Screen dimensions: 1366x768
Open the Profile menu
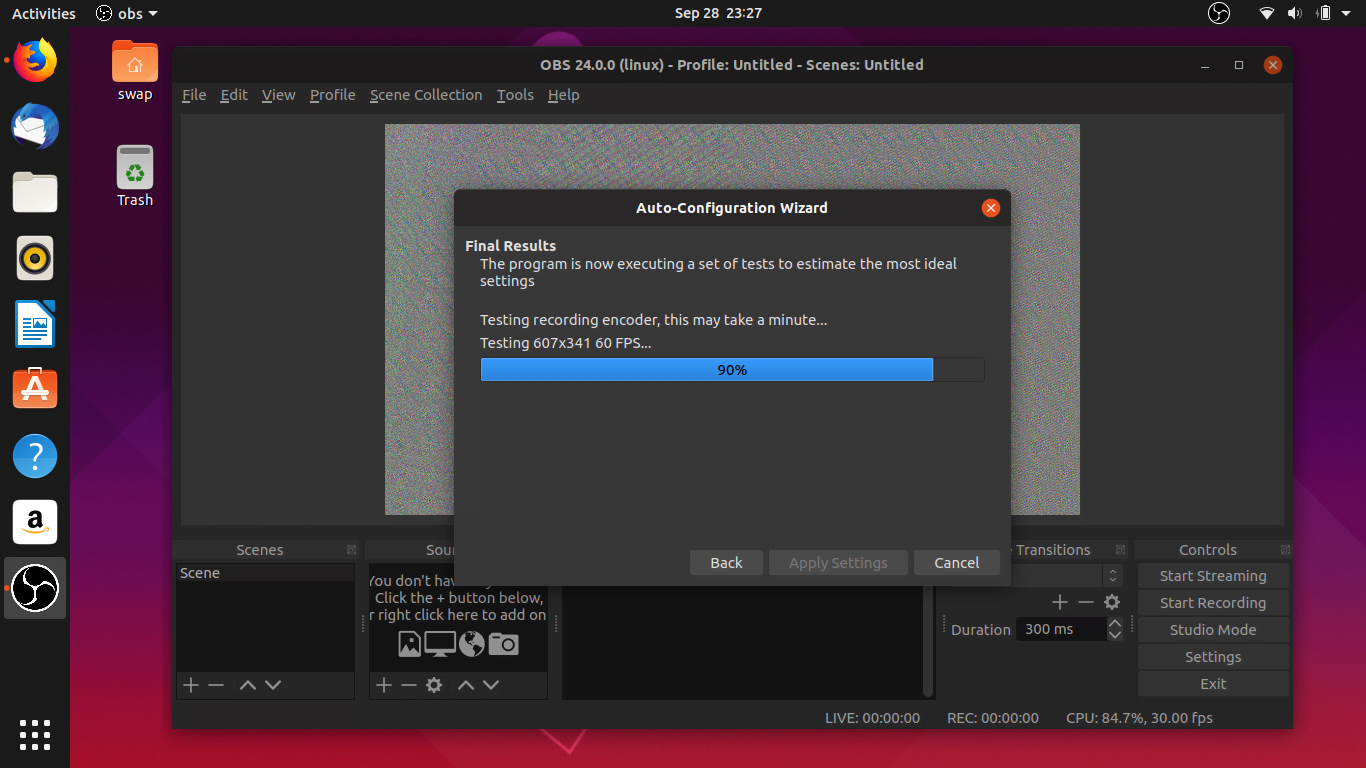click(332, 95)
